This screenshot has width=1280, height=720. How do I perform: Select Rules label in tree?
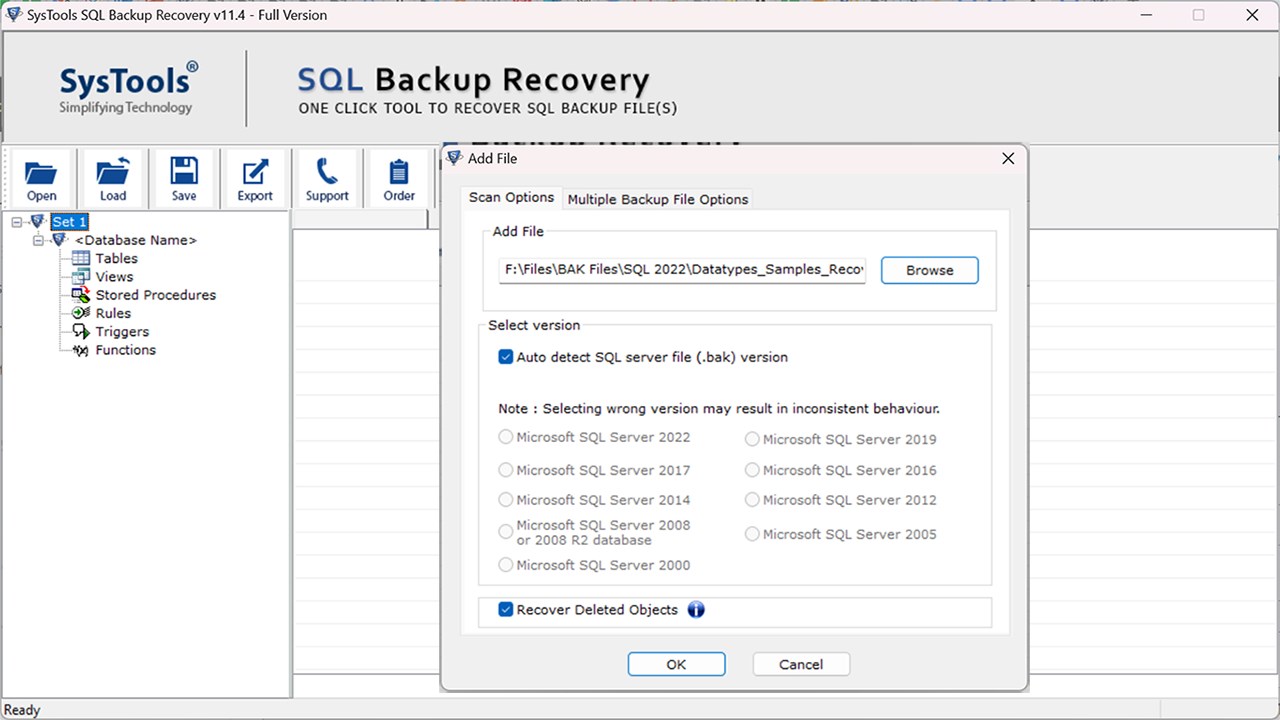tap(113, 313)
